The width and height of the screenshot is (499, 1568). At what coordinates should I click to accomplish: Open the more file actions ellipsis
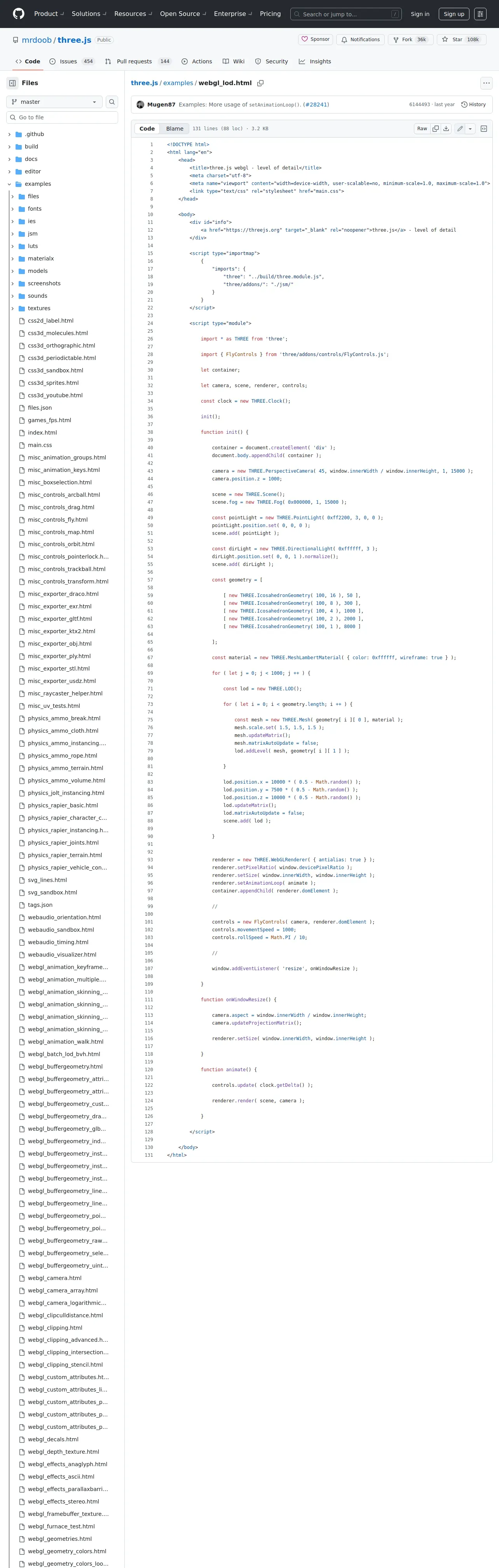coord(486,83)
